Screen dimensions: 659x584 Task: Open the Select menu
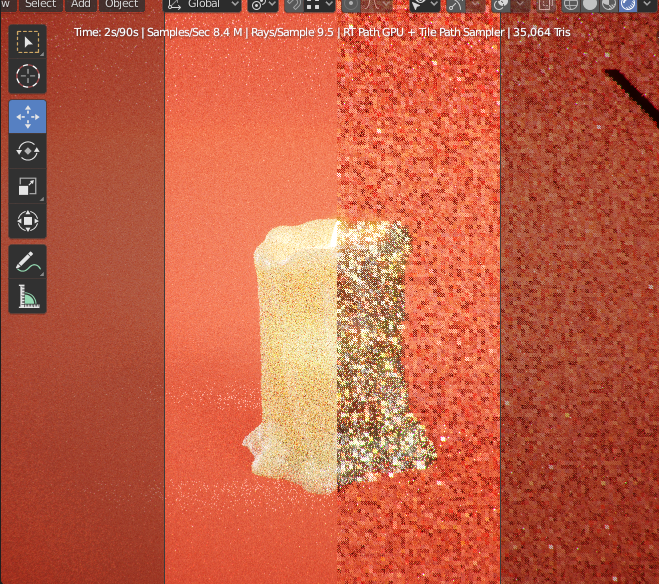coord(40,4)
